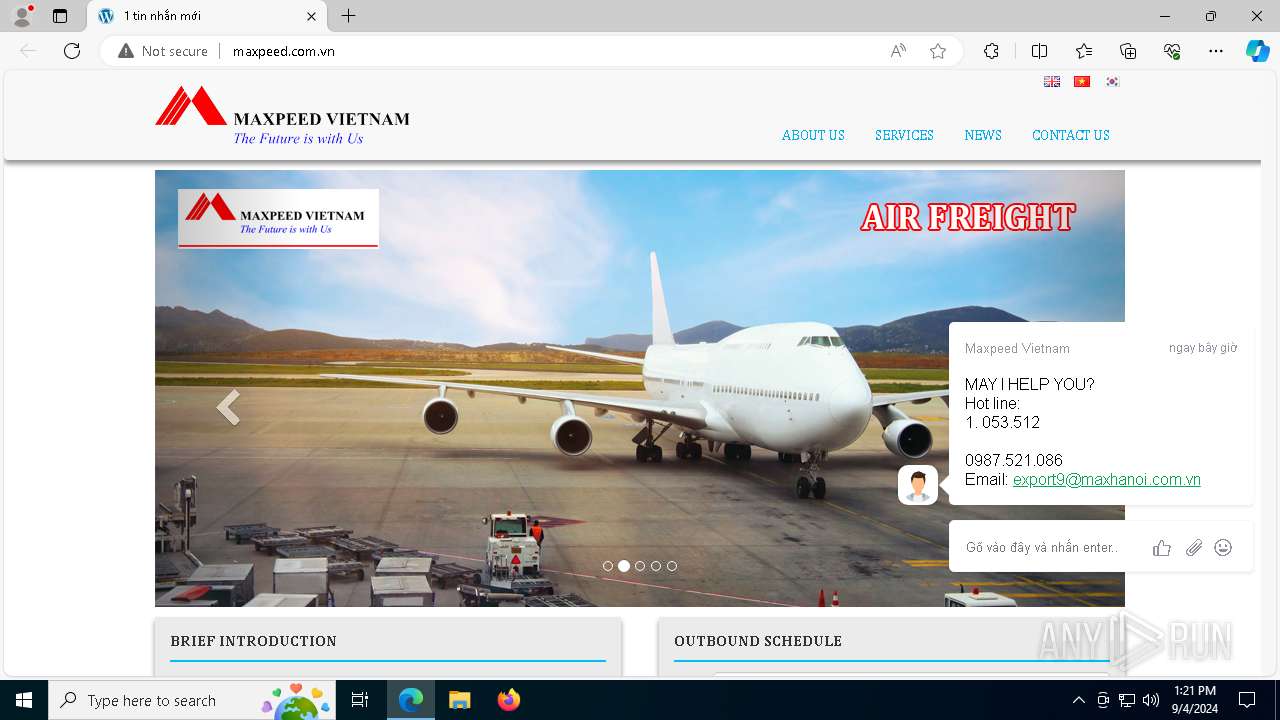The width and height of the screenshot is (1280, 720).
Task: Click the export9@maxhanoi.com.vn email link
Action: 1106,480
